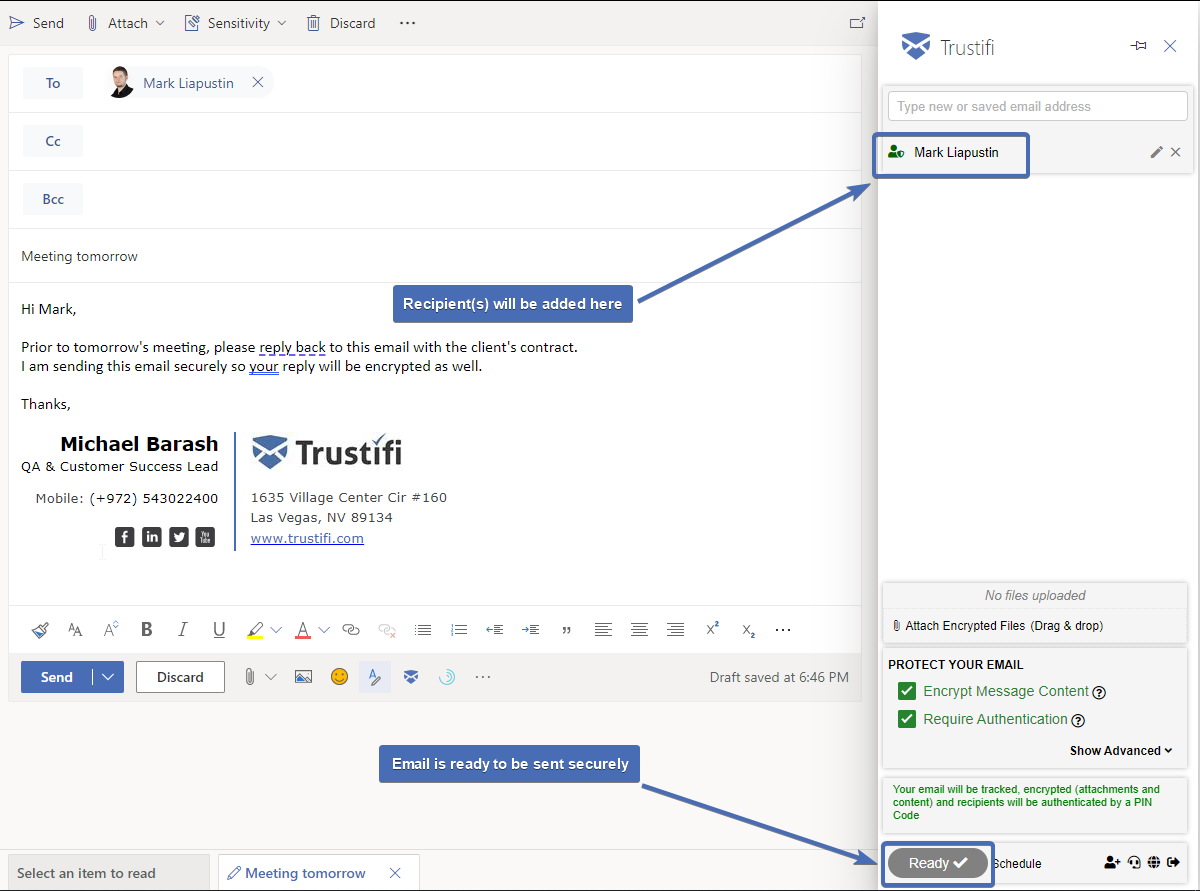Click the blue Send button

tap(57, 677)
